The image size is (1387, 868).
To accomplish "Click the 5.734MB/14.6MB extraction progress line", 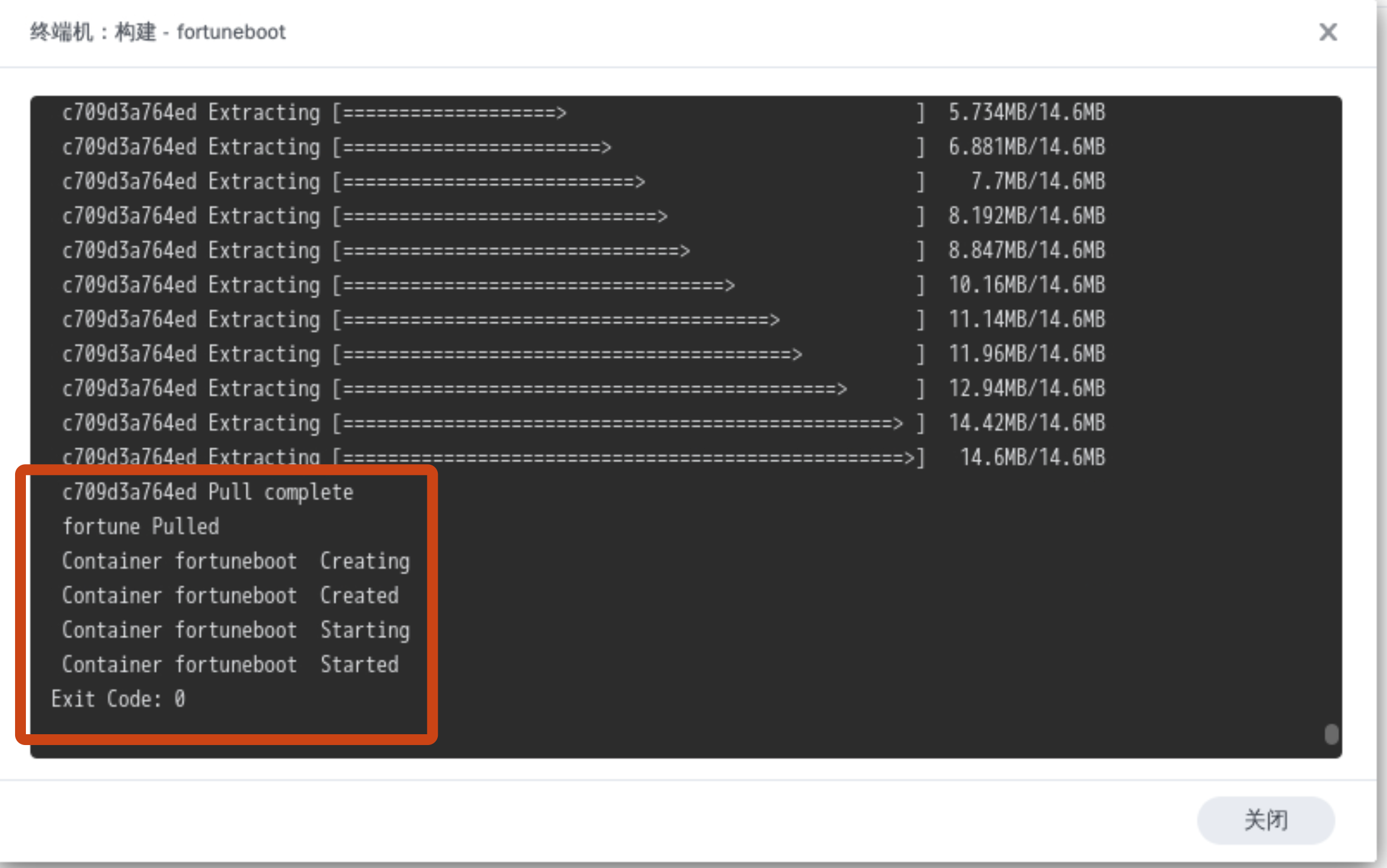I will coord(583,113).
